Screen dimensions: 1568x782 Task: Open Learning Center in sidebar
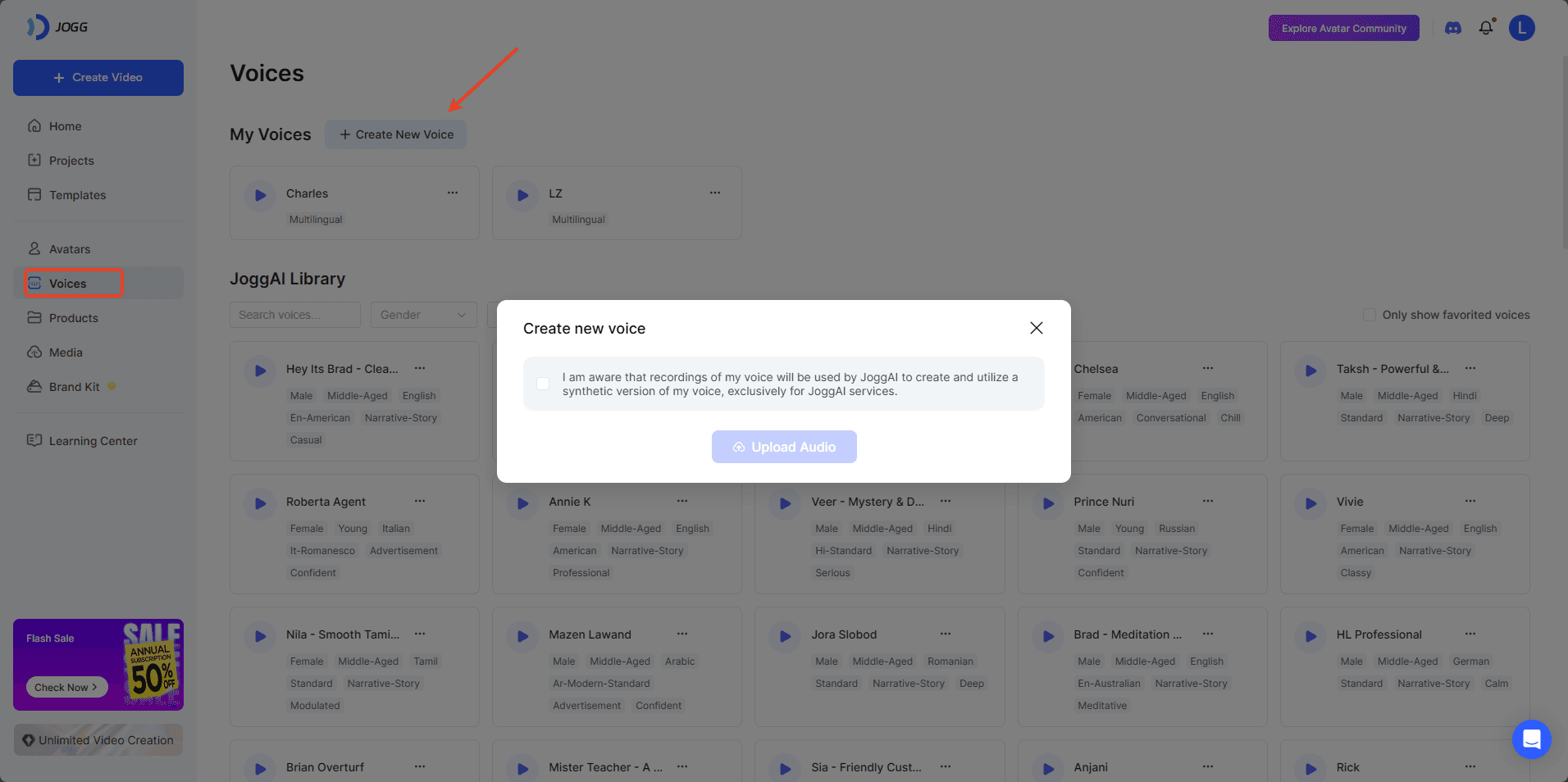point(98,441)
